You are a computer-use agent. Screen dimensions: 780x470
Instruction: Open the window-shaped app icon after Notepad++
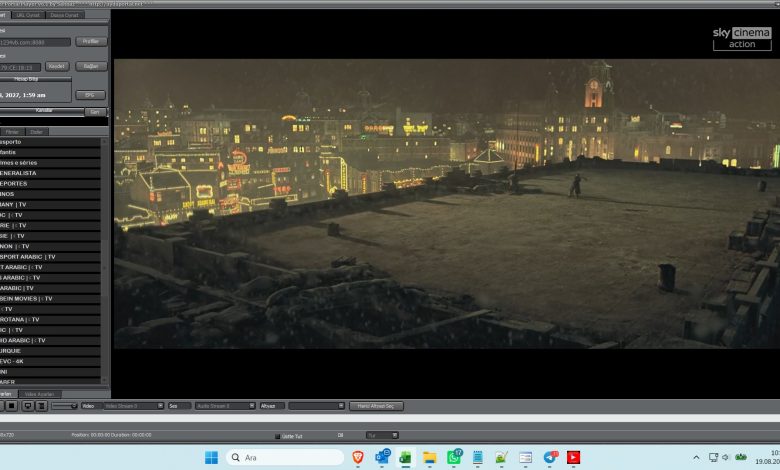[525, 458]
